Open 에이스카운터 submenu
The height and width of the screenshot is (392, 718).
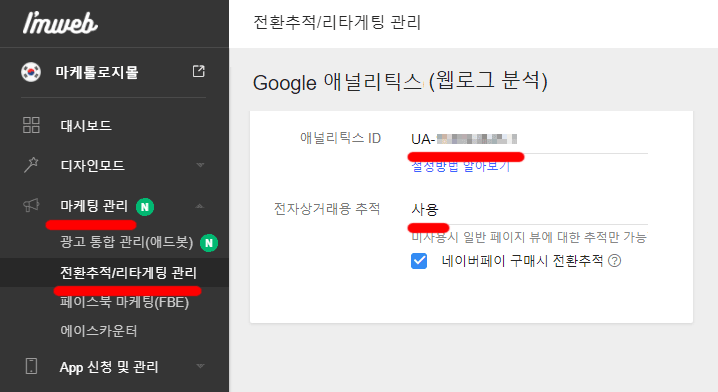coord(98,331)
